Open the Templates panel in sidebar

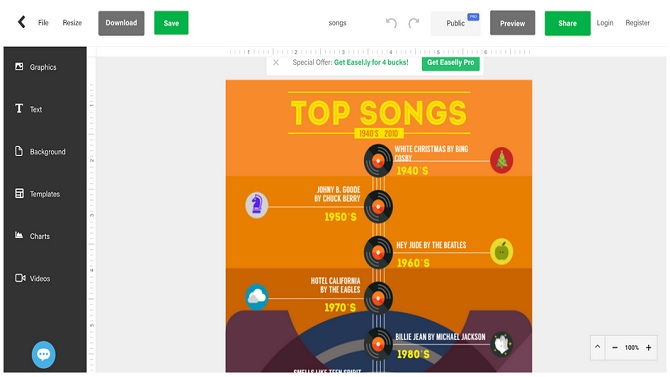pos(37,194)
